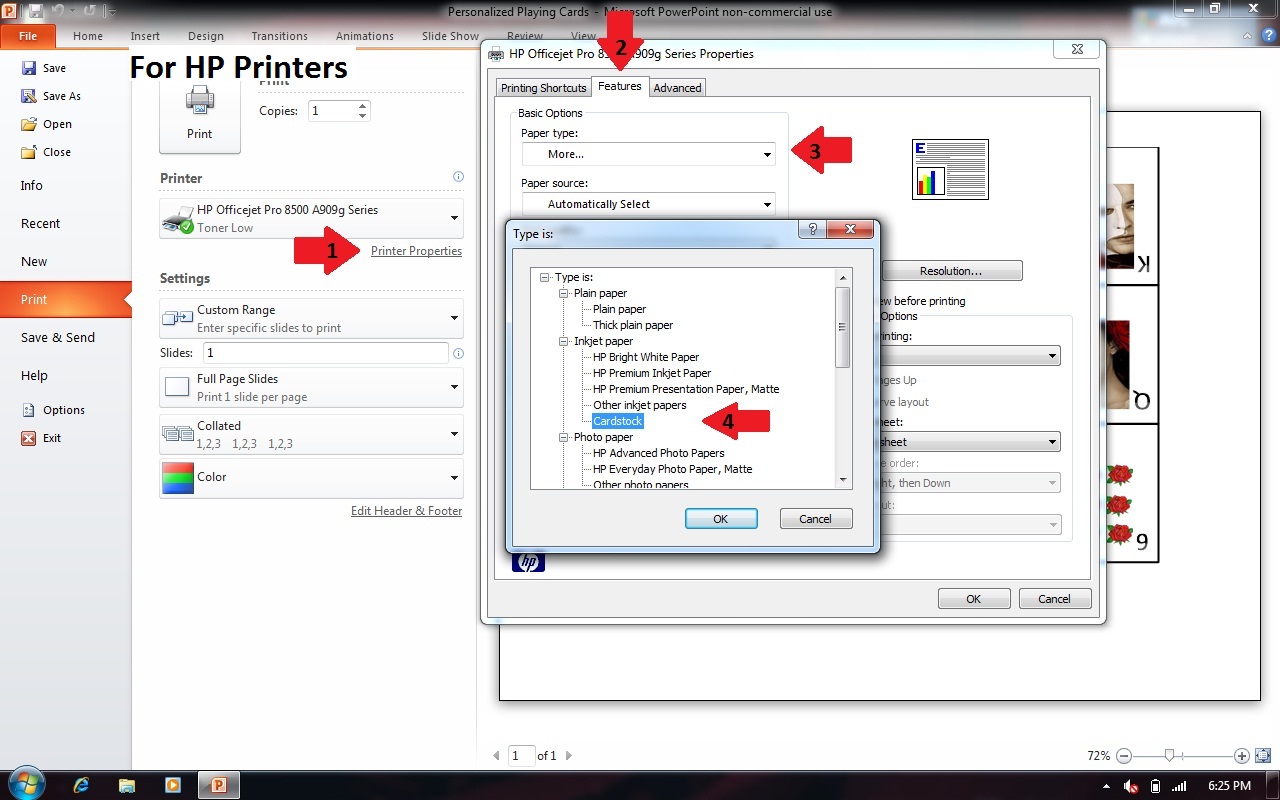Open the Windows Start button

pyautogui.click(x=25, y=785)
